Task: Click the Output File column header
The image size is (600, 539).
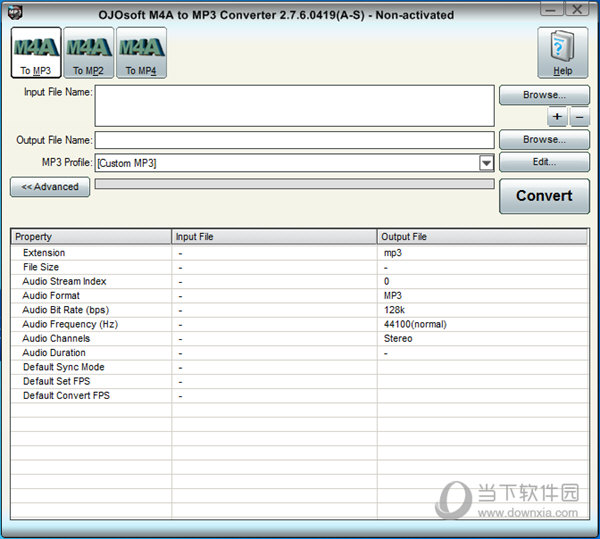Action: tap(482, 237)
